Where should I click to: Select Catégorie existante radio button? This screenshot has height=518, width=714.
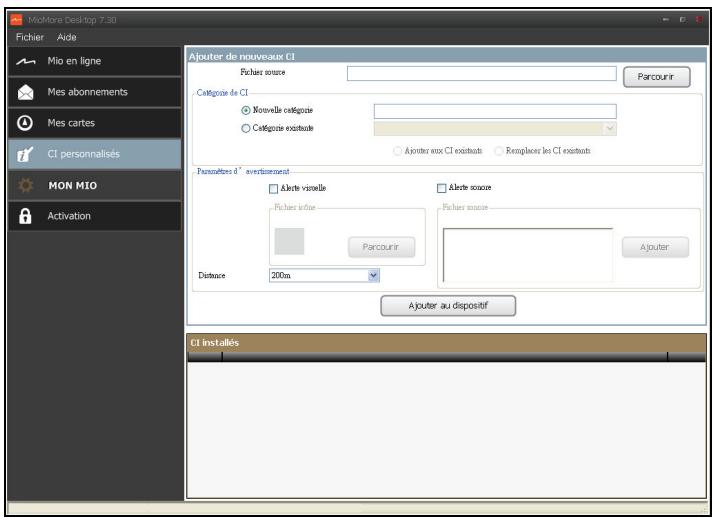(x=246, y=128)
